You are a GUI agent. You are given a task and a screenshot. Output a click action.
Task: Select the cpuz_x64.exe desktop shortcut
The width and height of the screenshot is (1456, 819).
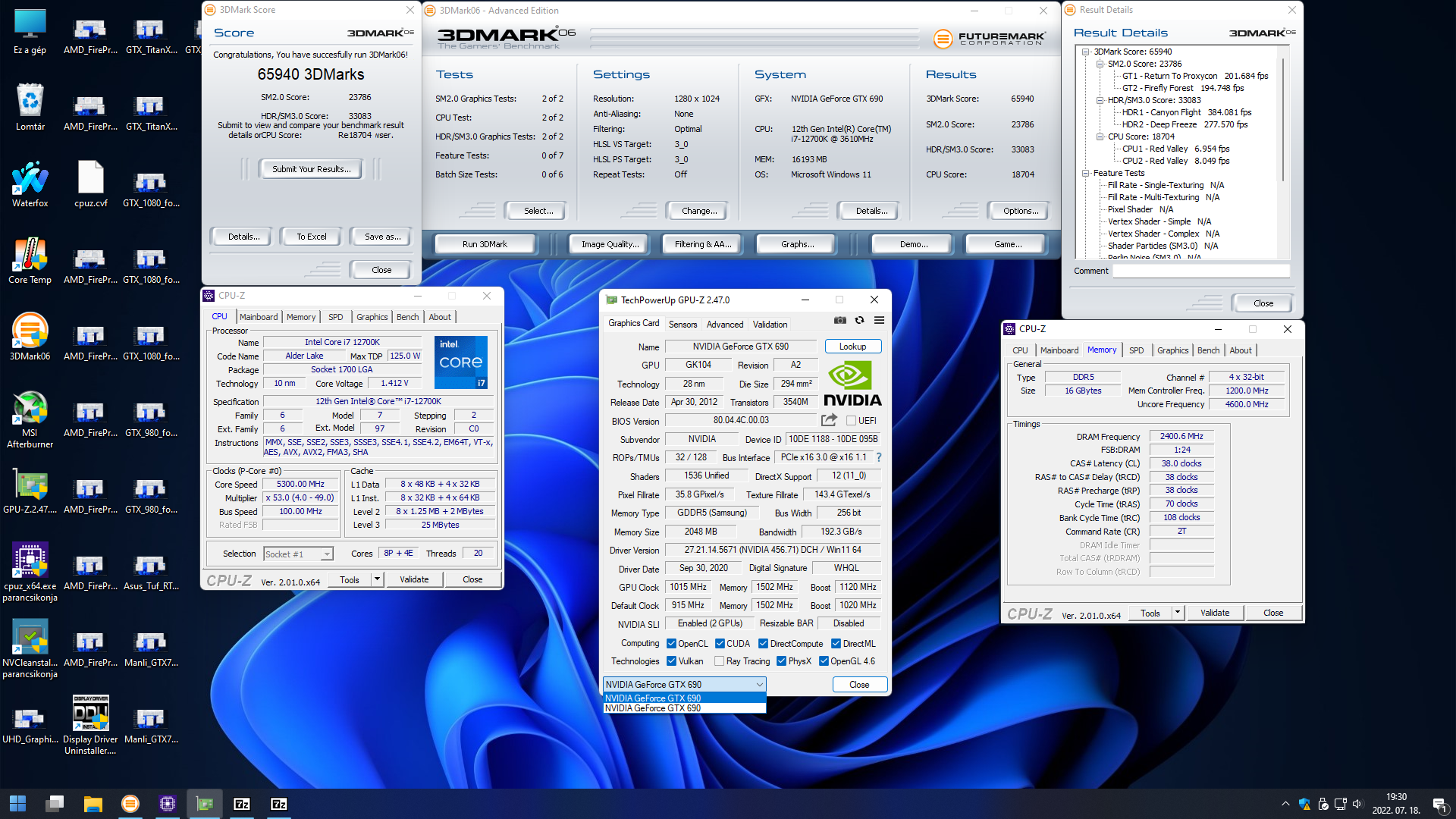pyautogui.click(x=30, y=573)
